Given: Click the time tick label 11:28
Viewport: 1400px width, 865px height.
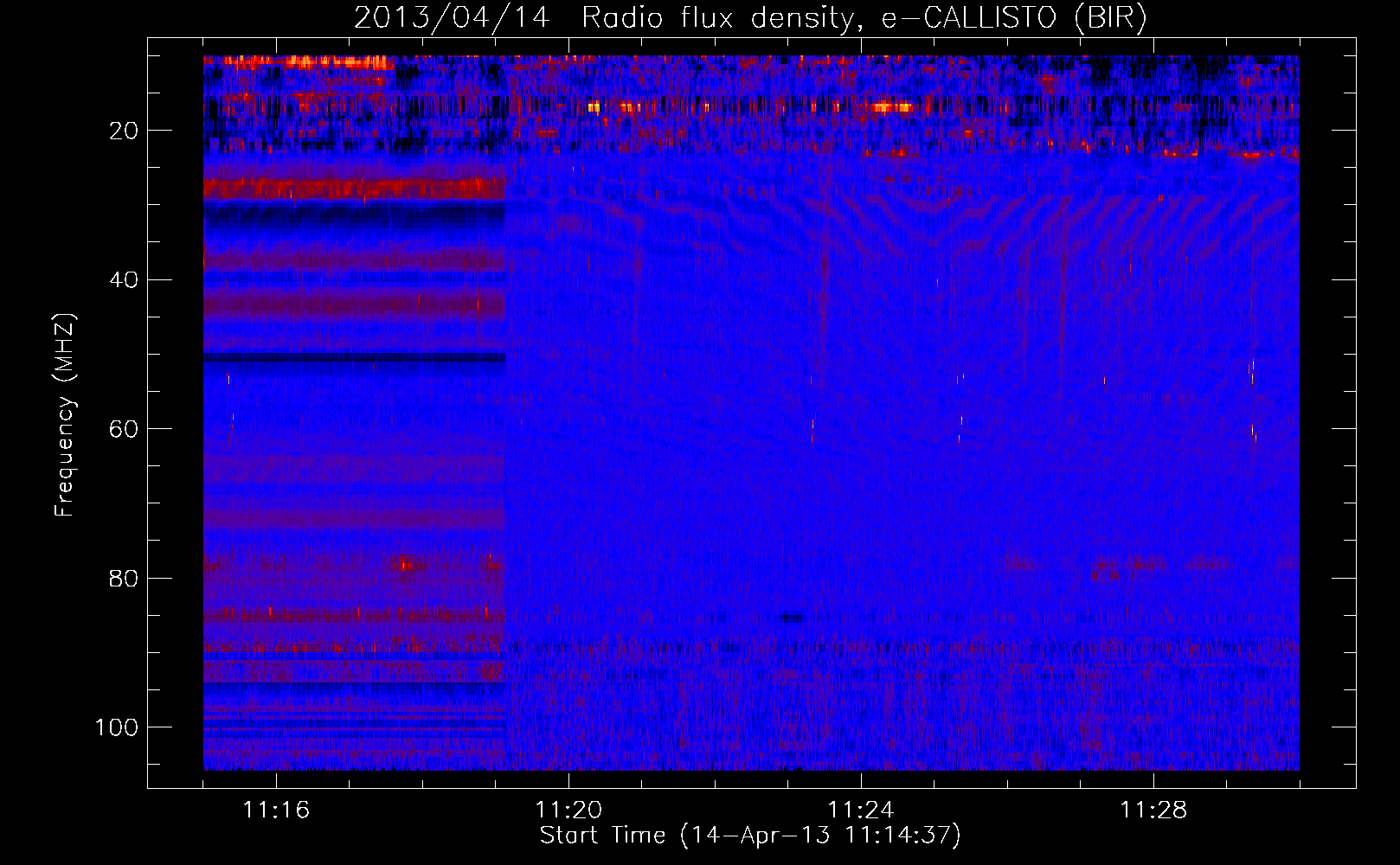Looking at the screenshot, I should (x=1153, y=811).
